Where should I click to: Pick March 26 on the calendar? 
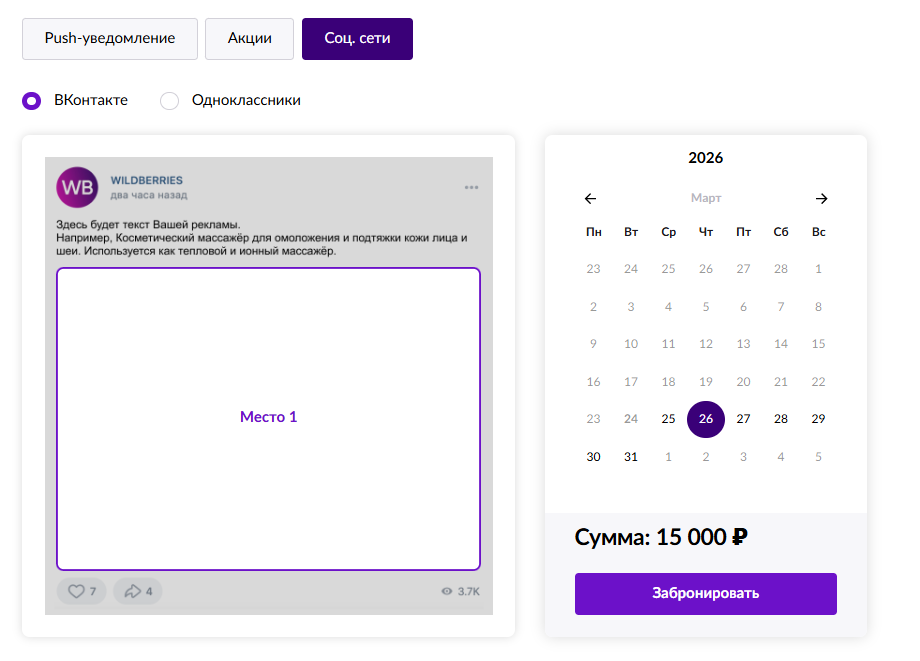[x=706, y=419]
